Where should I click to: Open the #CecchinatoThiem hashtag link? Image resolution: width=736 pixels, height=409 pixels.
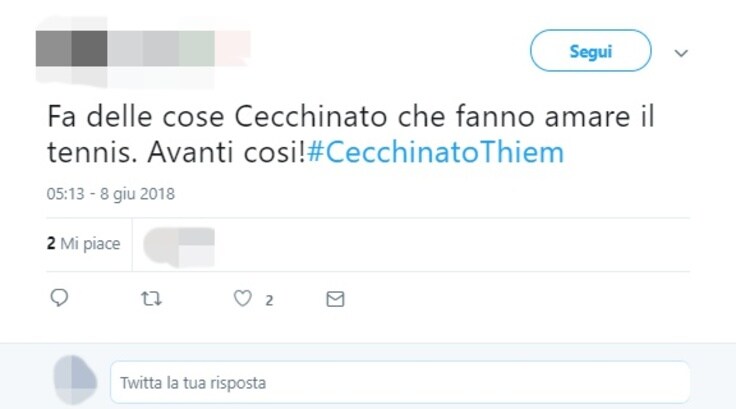(x=436, y=152)
